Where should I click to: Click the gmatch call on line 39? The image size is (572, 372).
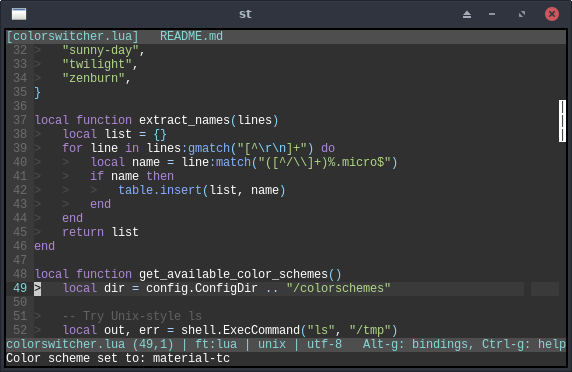209,148
